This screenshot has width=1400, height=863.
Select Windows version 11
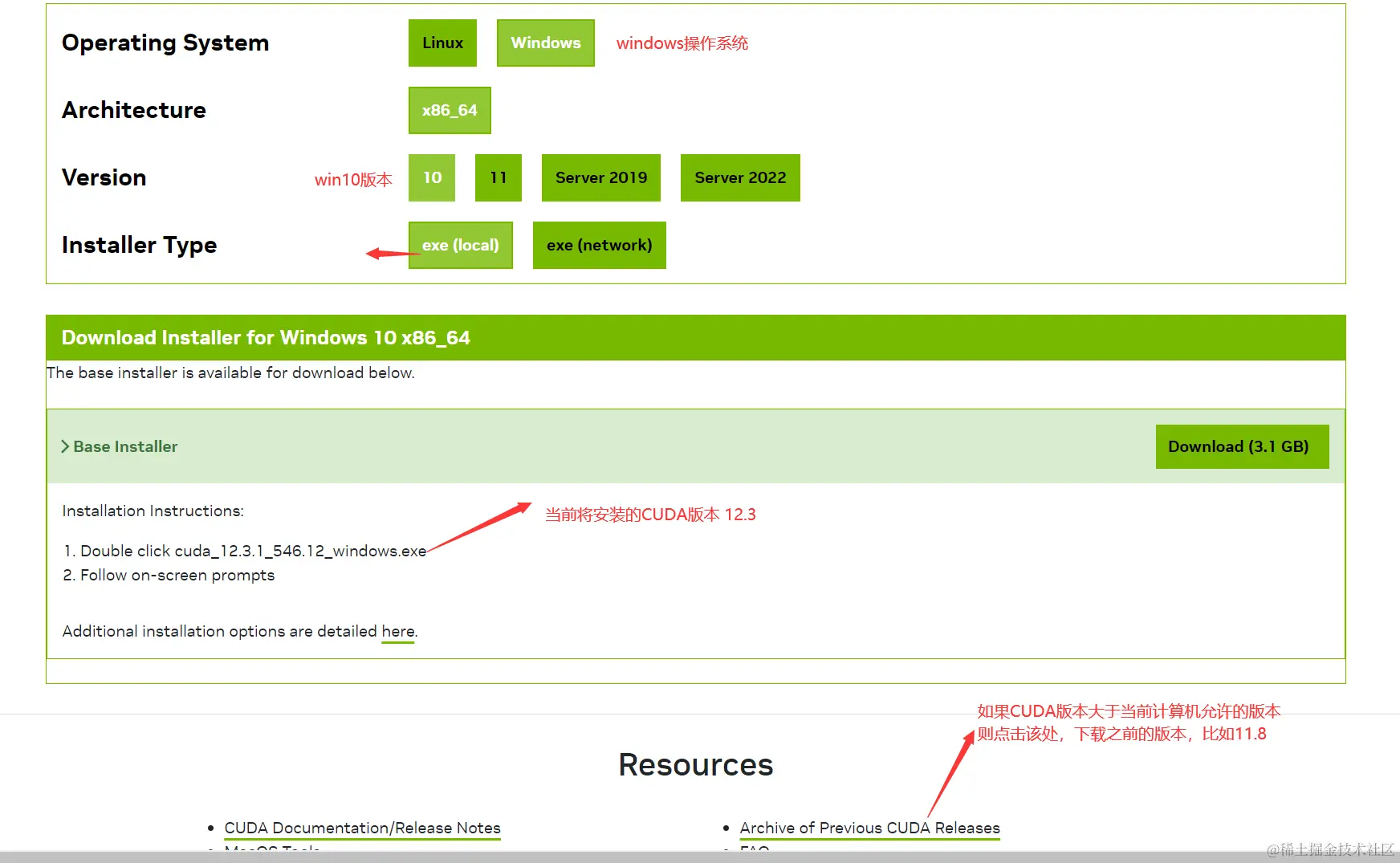pos(499,178)
